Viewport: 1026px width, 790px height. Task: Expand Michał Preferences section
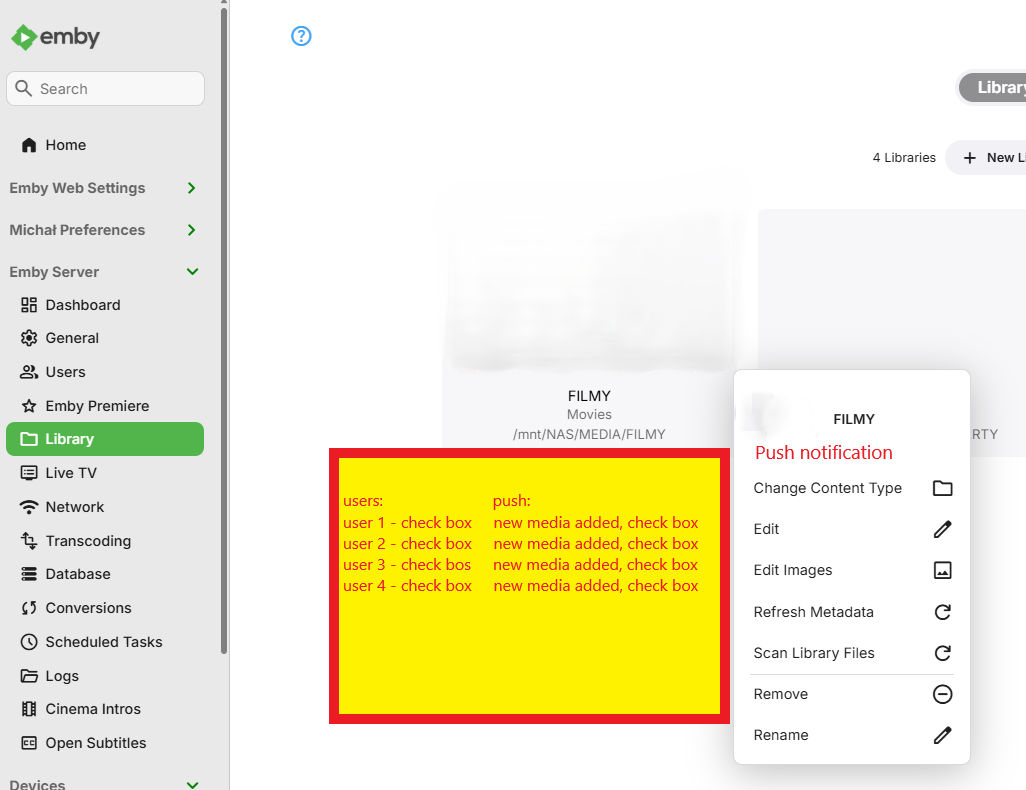(105, 230)
